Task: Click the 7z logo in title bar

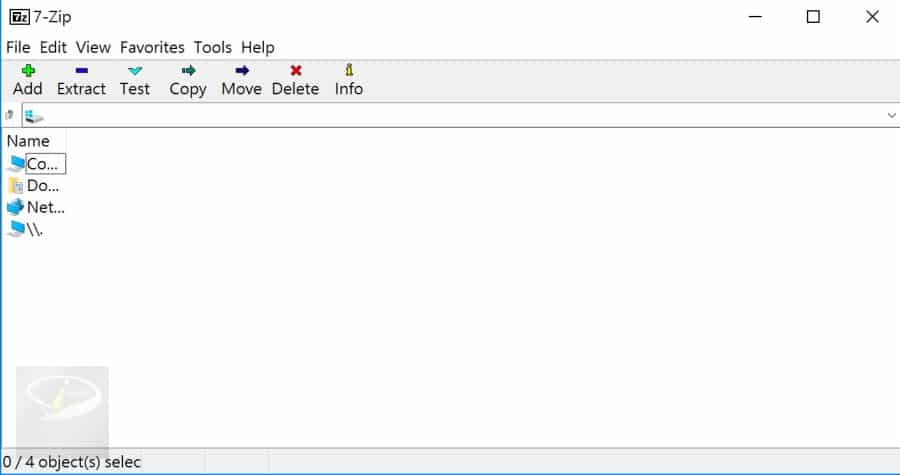Action: (20, 17)
